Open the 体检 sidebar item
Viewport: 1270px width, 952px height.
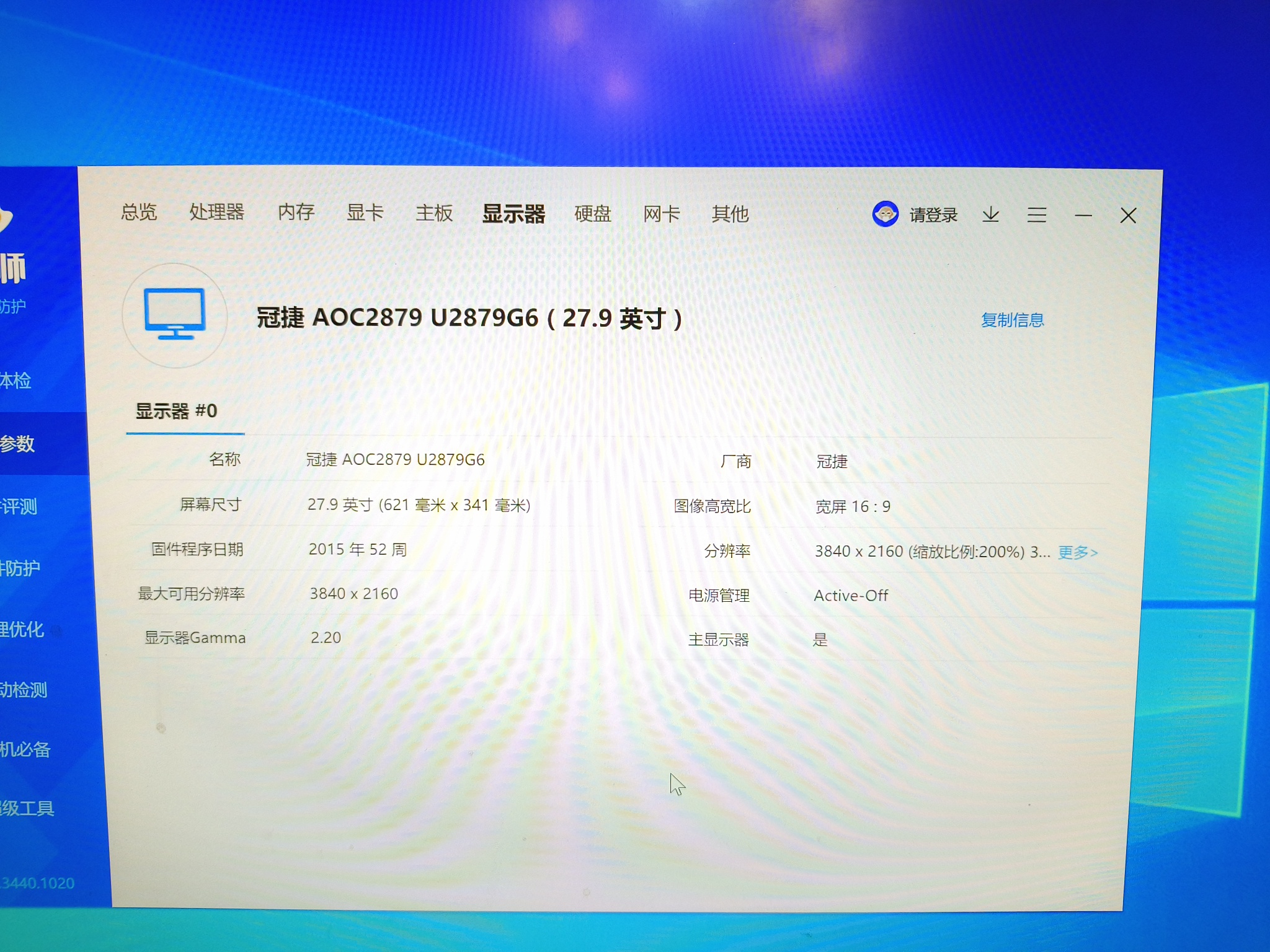16,380
